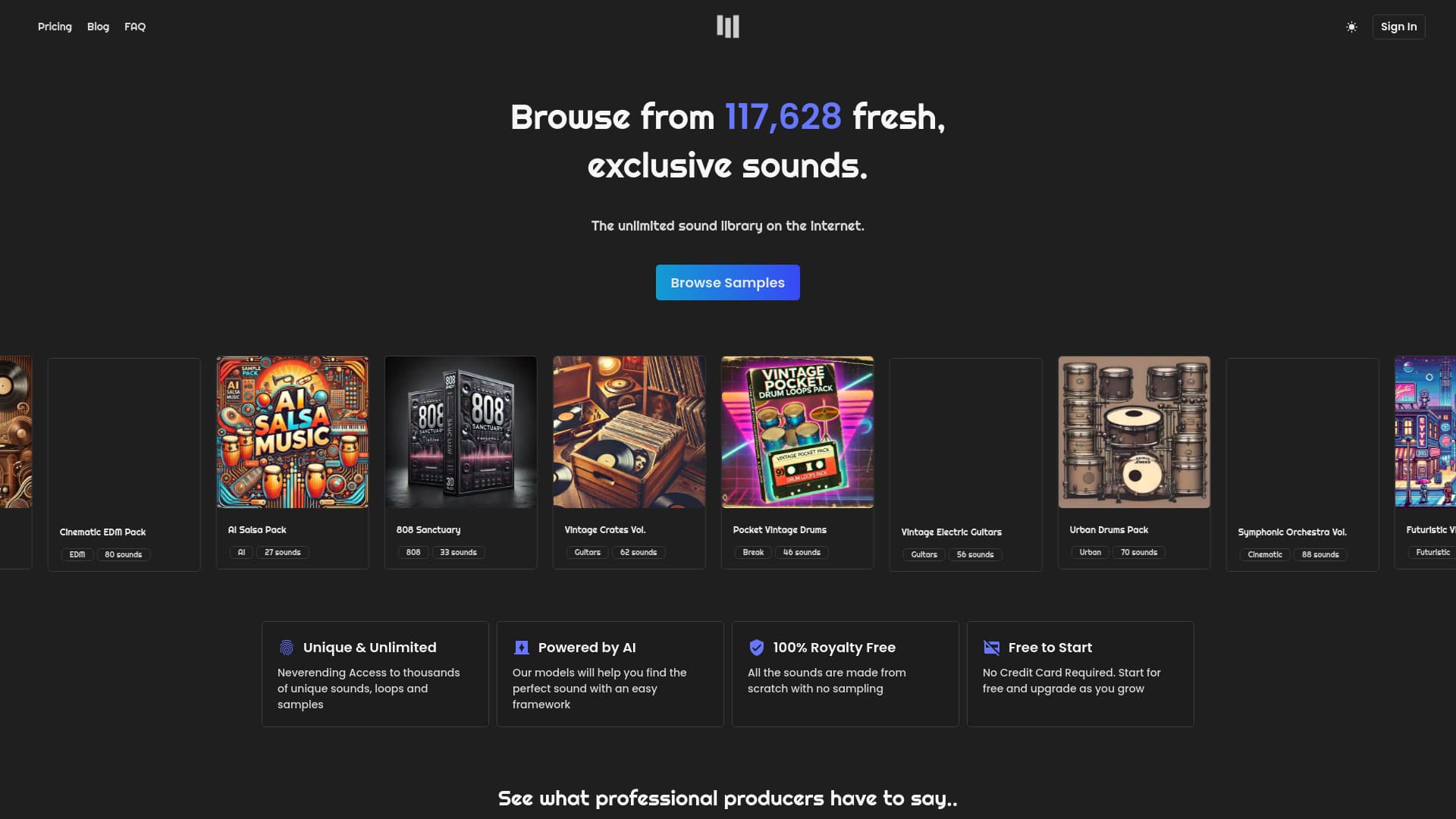
Task: Select the 808 Sanctuary pack artwork
Action: [x=461, y=432]
